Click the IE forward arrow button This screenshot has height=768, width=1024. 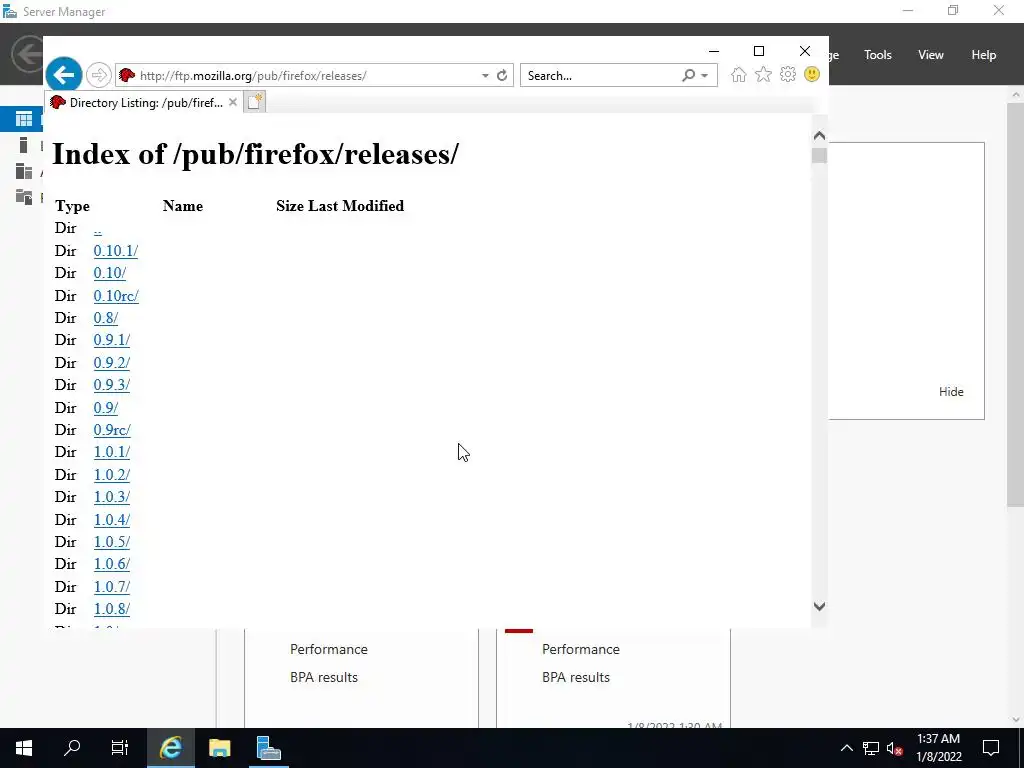click(x=99, y=75)
